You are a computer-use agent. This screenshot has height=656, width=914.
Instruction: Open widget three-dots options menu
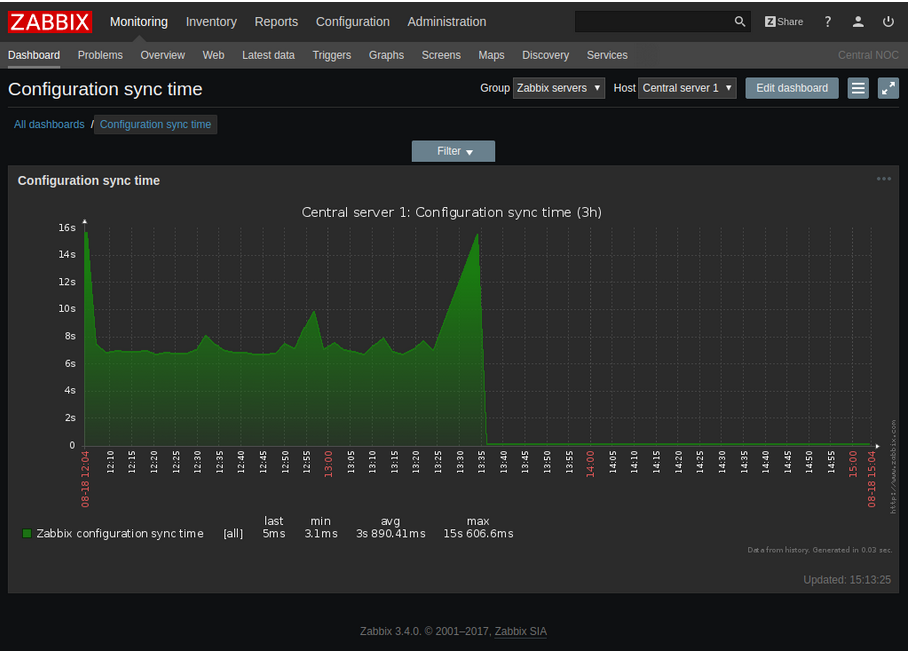(884, 179)
